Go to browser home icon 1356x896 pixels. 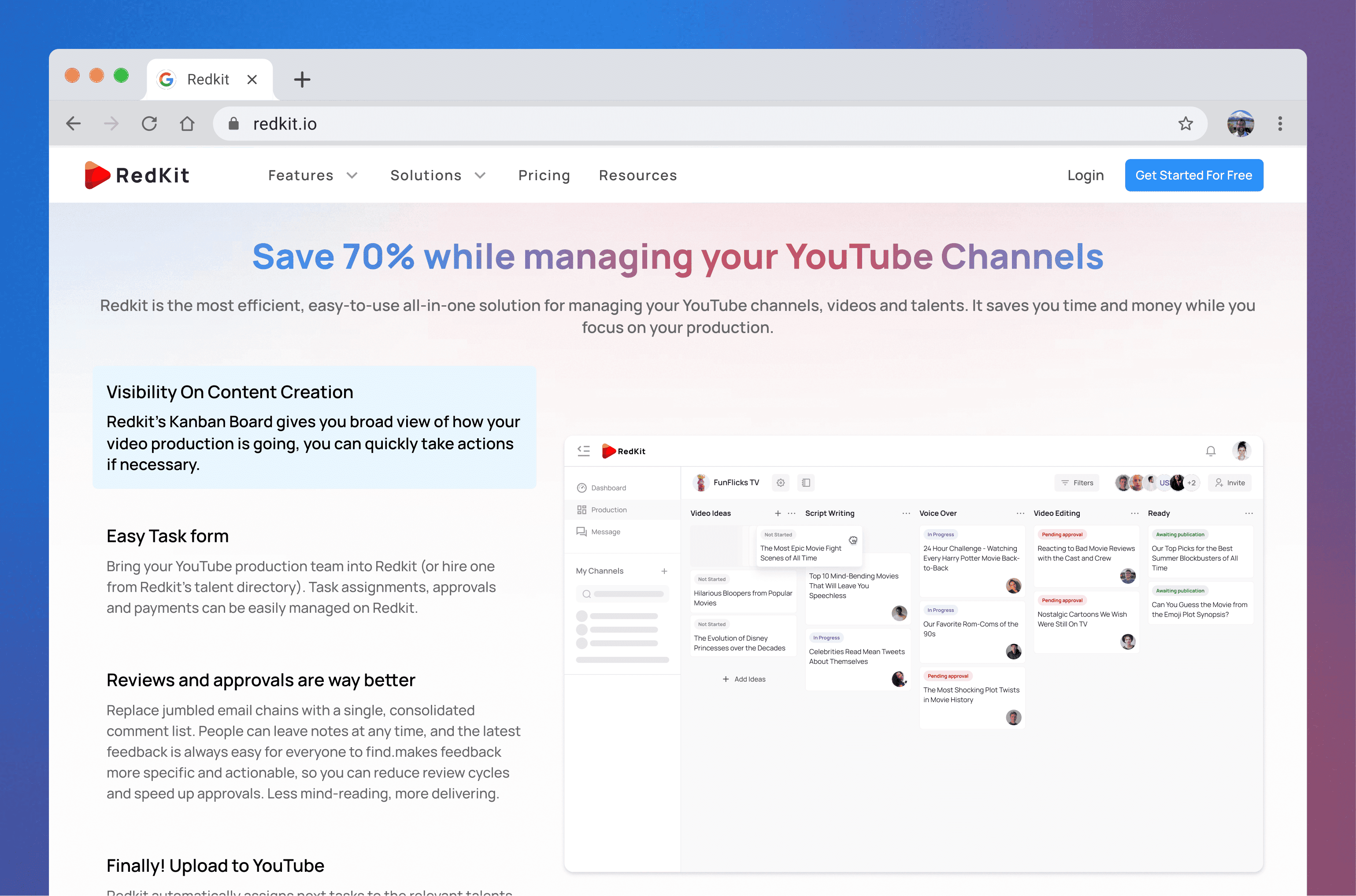[x=187, y=123]
